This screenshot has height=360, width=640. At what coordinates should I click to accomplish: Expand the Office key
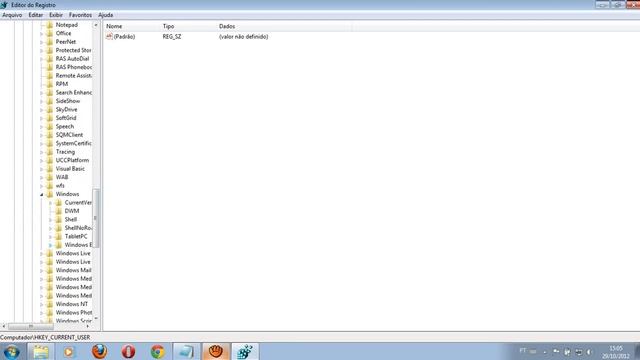pos(42,33)
